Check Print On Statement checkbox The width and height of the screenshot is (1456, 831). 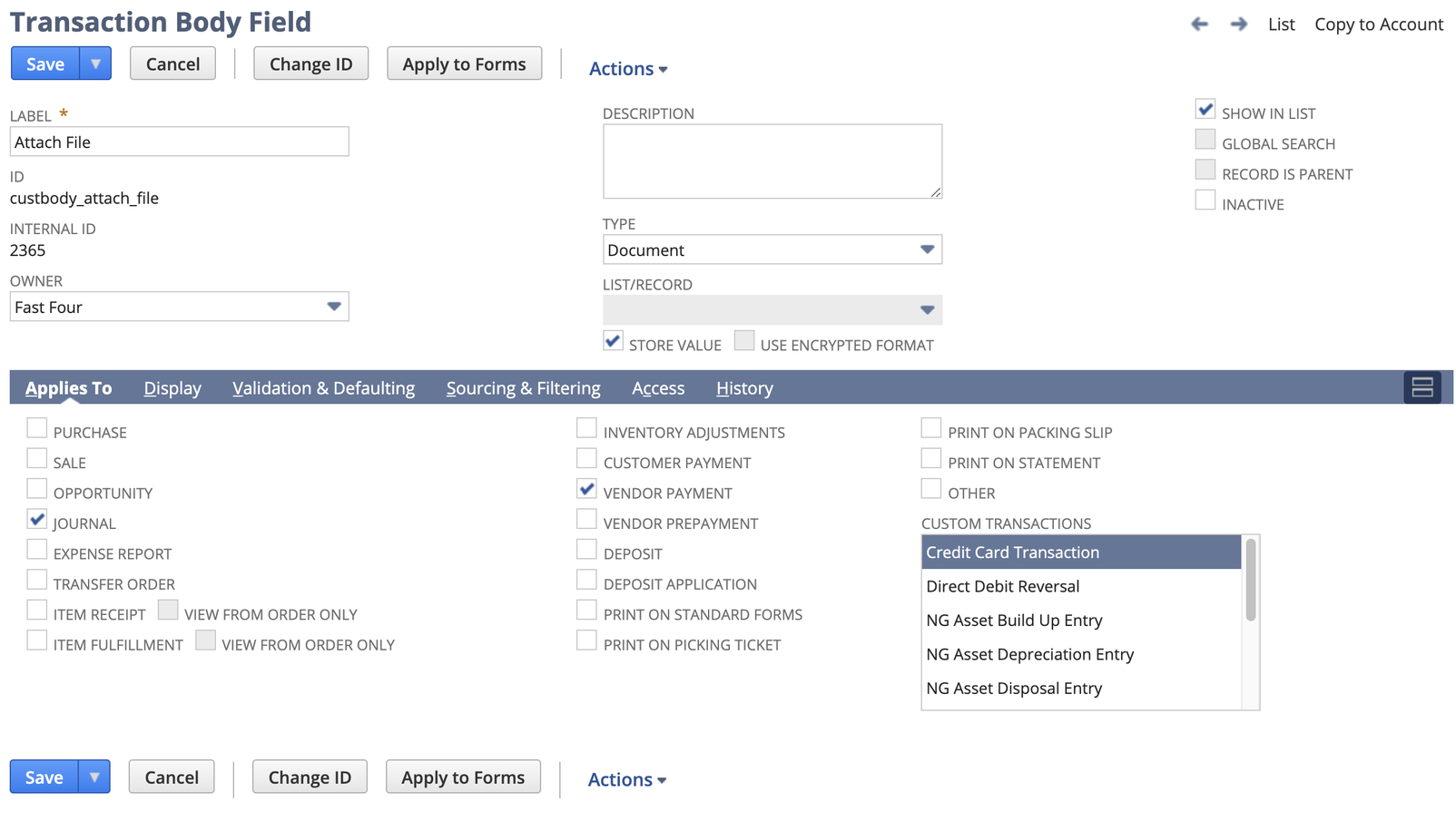click(x=931, y=459)
